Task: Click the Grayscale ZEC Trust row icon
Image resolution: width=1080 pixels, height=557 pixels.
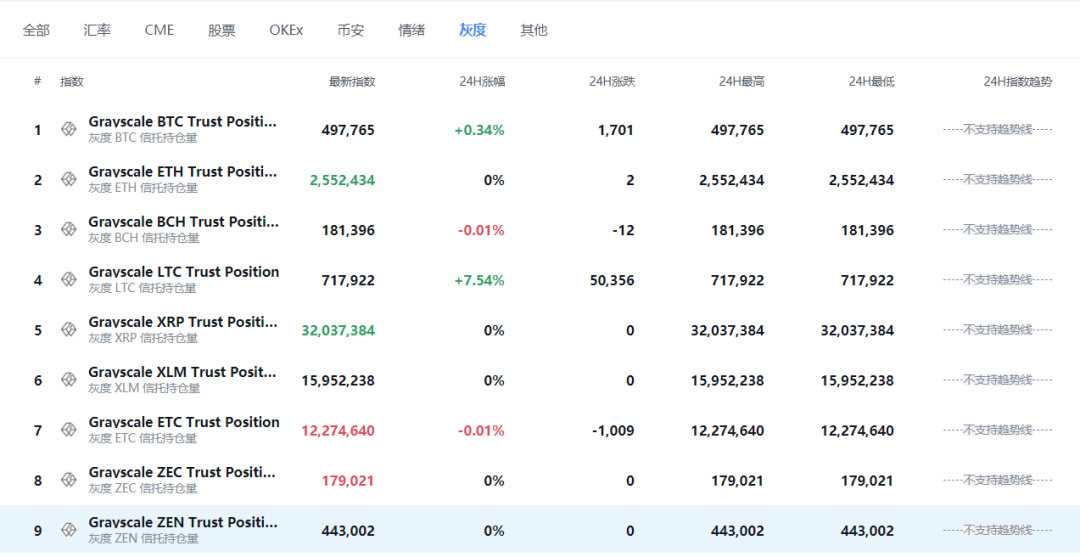Action: pos(69,480)
